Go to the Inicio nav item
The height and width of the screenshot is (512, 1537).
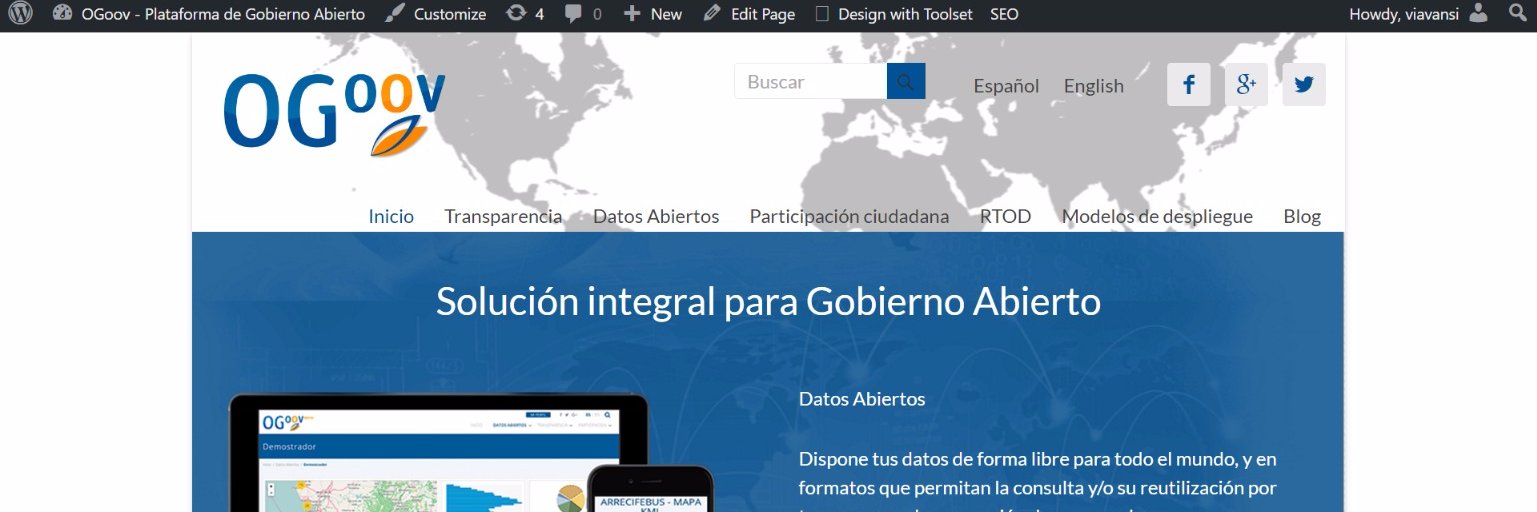point(391,216)
